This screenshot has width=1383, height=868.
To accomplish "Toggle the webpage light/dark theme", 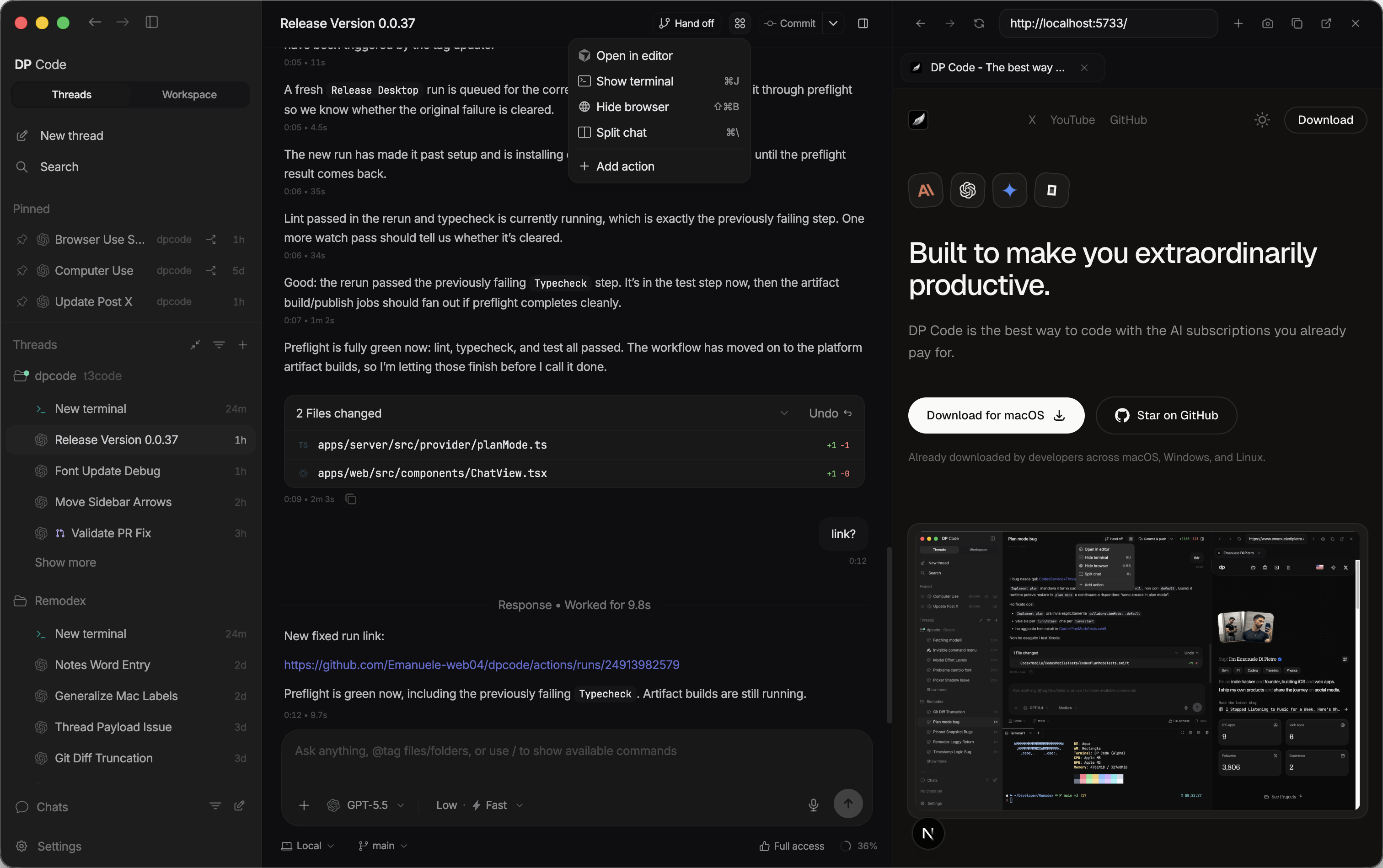I will tap(1261, 120).
